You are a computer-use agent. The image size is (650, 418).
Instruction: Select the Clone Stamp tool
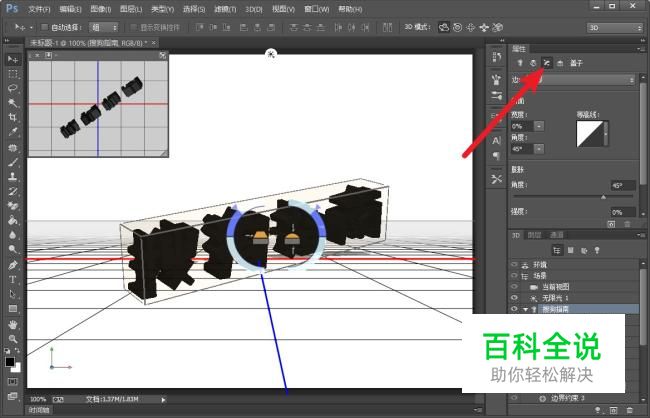[13, 176]
